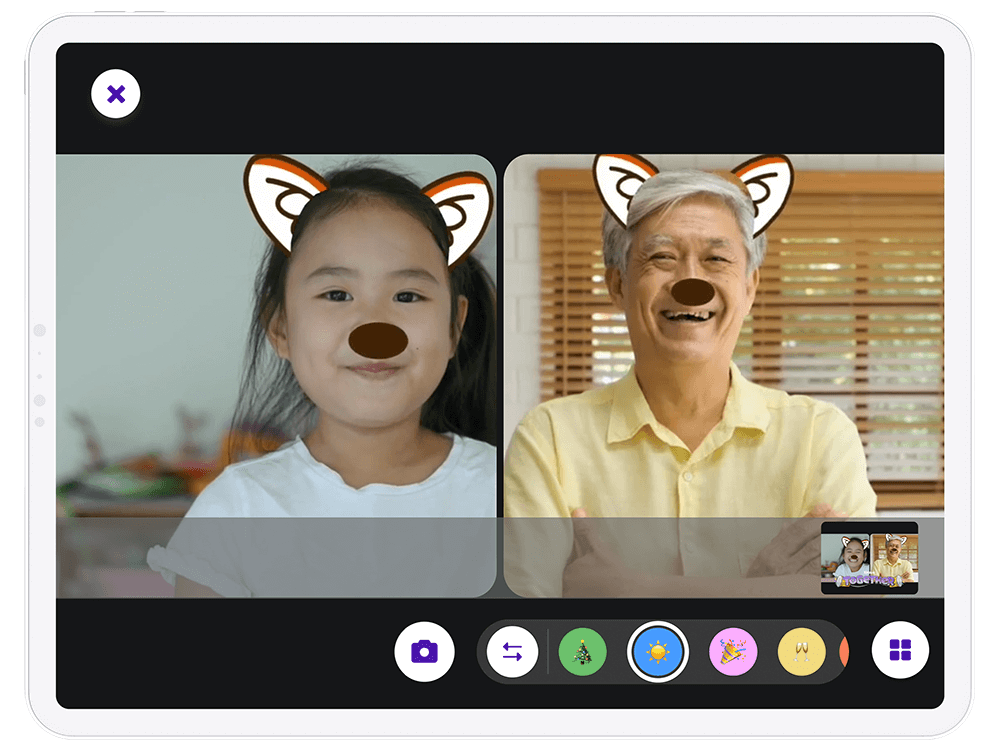Click the divider line in the filter tray
The image size is (1000, 750).
click(548, 652)
